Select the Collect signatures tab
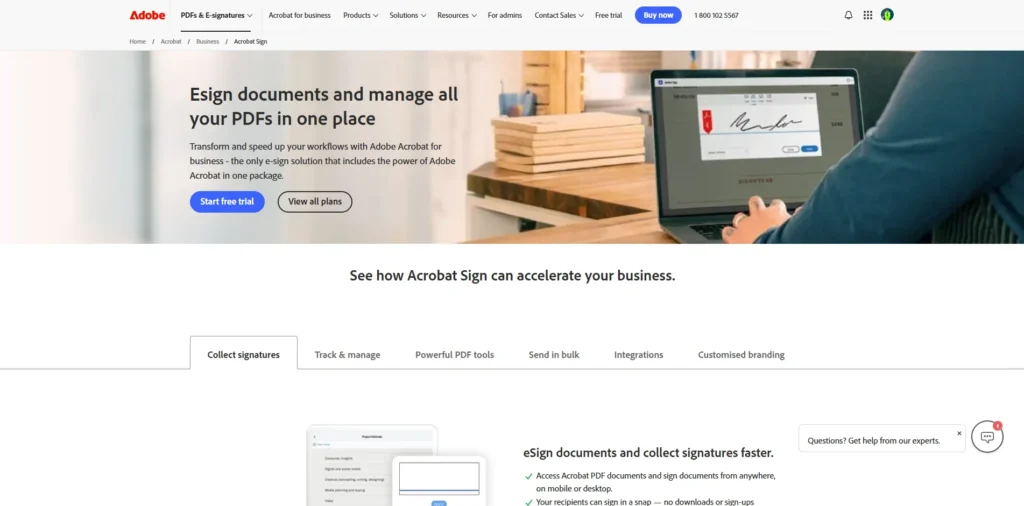Image resolution: width=1024 pixels, height=506 pixels. coord(244,355)
